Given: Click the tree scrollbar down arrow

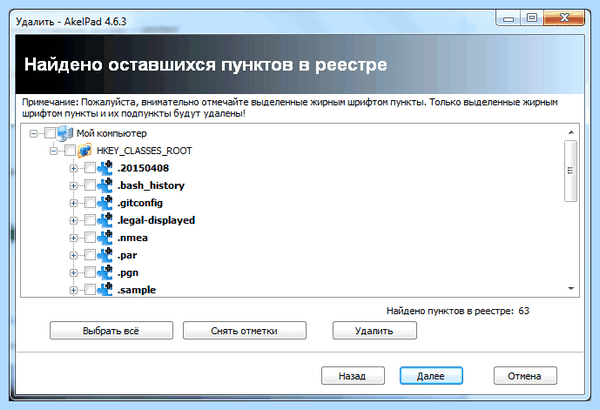Looking at the screenshot, I should coord(571,288).
